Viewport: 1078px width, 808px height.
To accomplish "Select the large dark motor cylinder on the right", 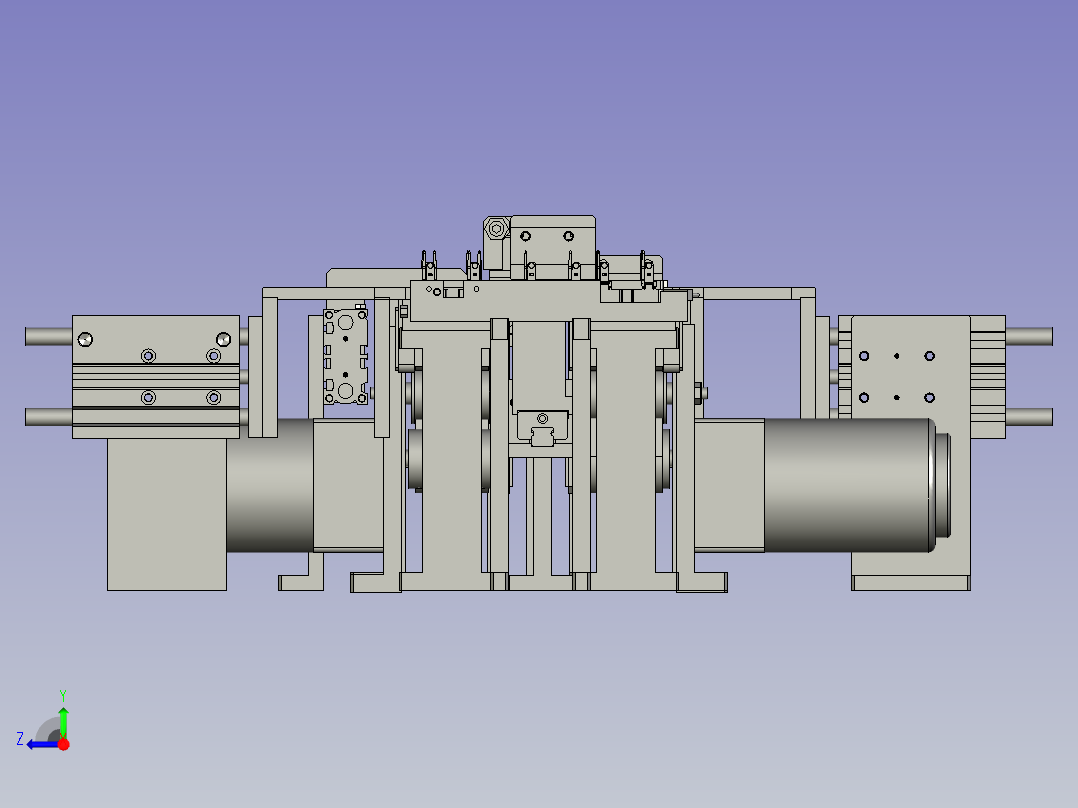I will click(x=849, y=485).
